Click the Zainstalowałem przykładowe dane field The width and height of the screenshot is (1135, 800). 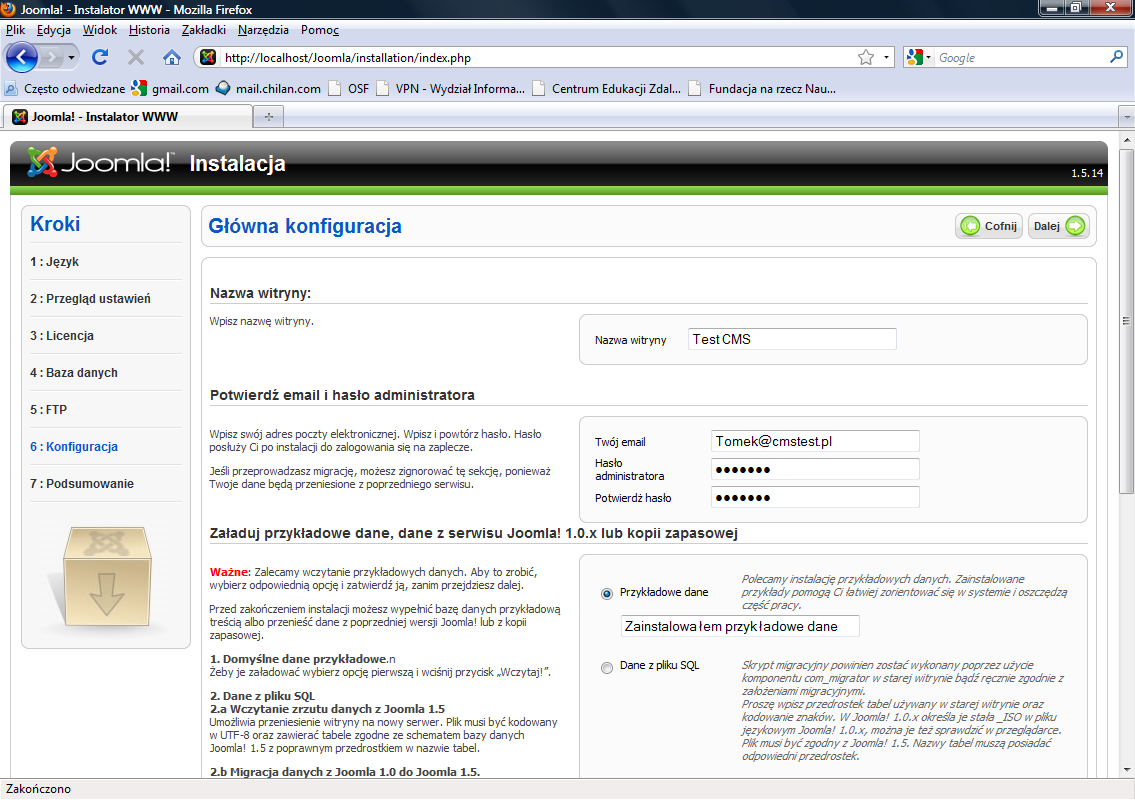[740, 626]
